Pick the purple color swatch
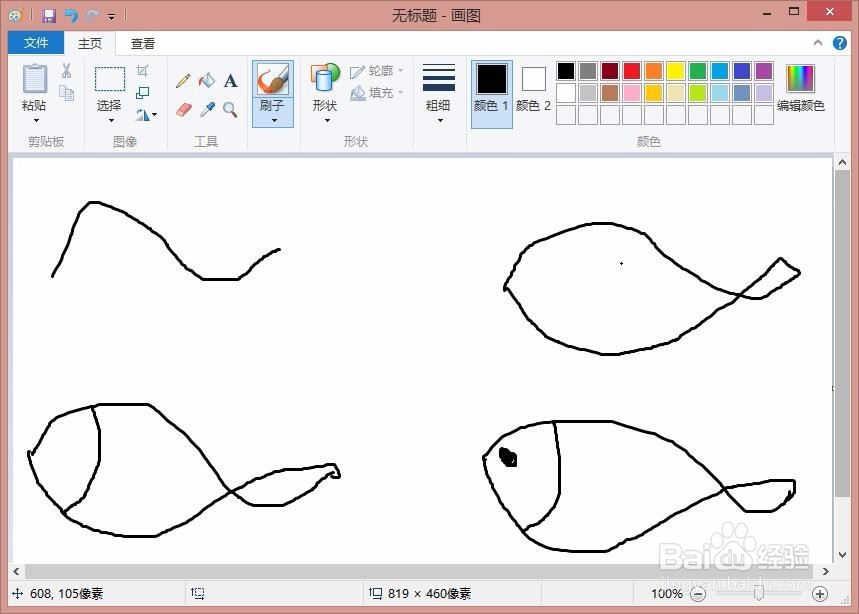Screen dimensions: 859x614 coord(764,71)
